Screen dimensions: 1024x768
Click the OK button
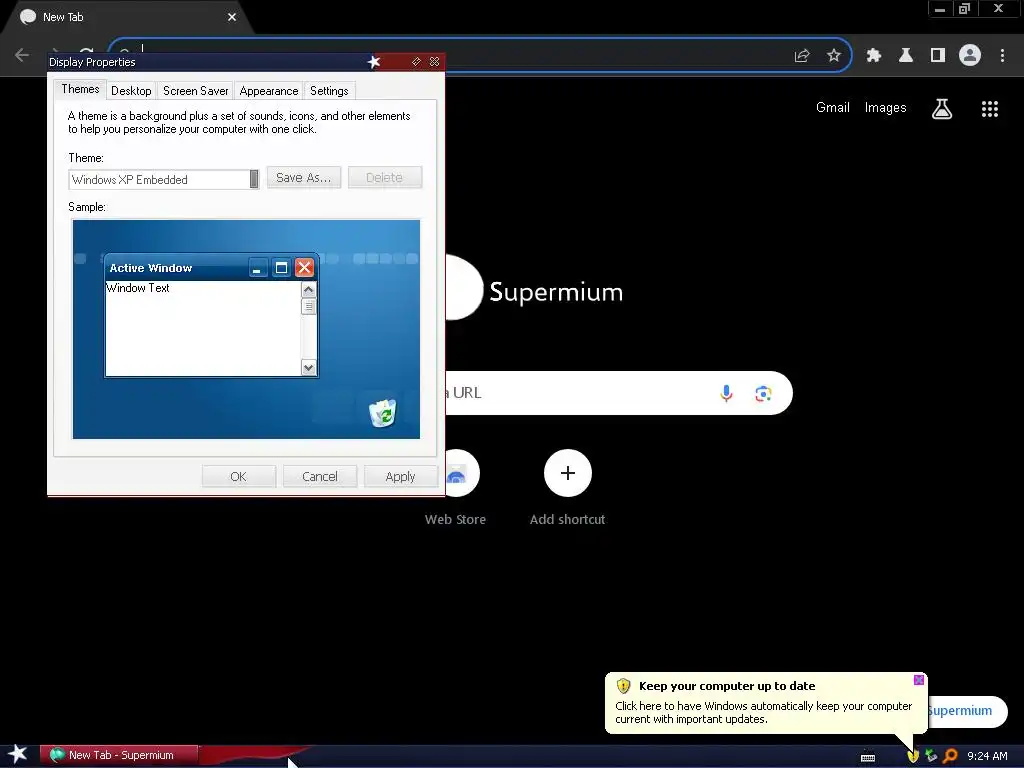[x=238, y=477]
